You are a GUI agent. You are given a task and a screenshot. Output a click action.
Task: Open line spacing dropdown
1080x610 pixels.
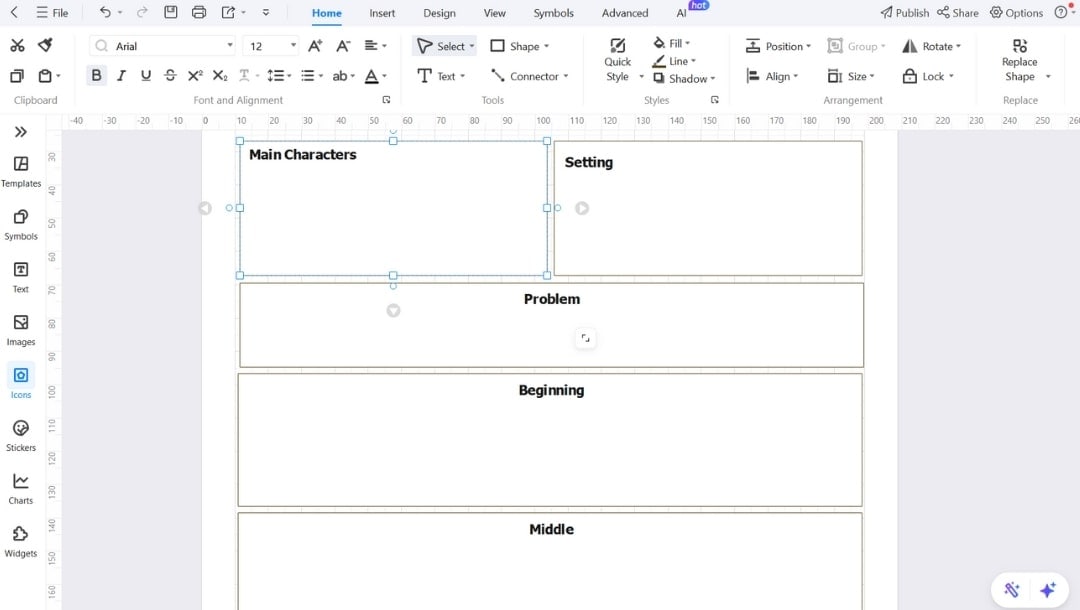tap(279, 76)
